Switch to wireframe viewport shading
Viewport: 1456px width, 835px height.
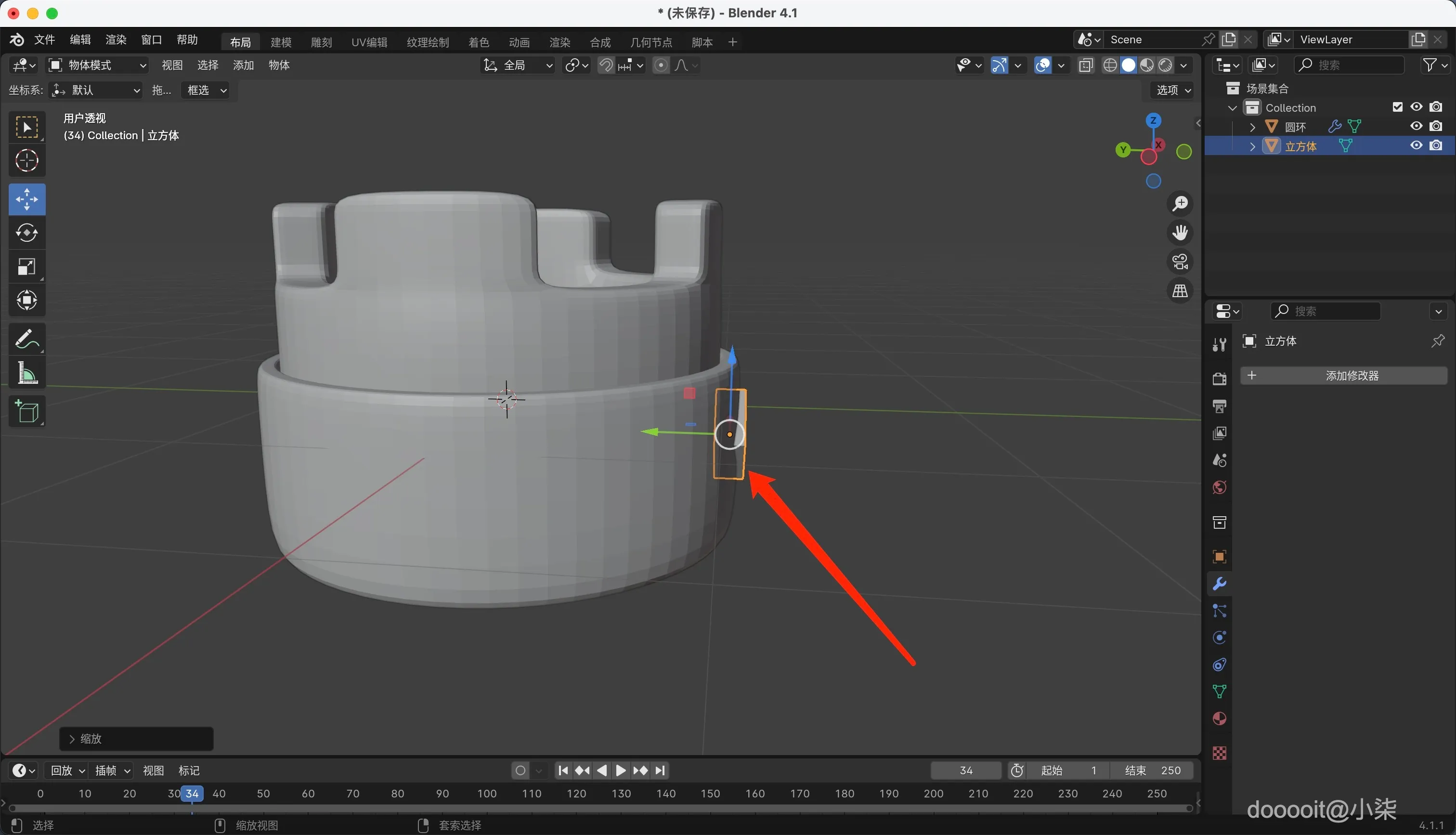pos(1110,65)
